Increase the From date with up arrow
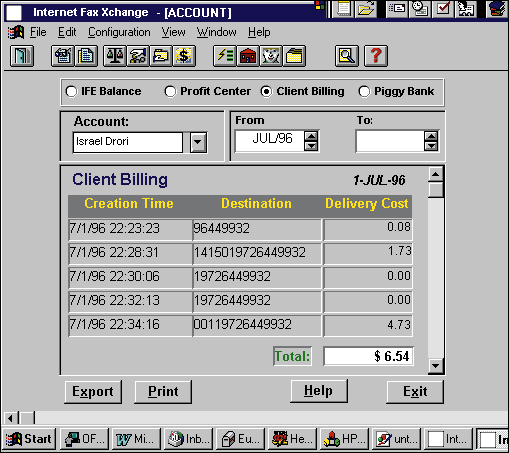The width and height of the screenshot is (509, 453). click(311, 136)
